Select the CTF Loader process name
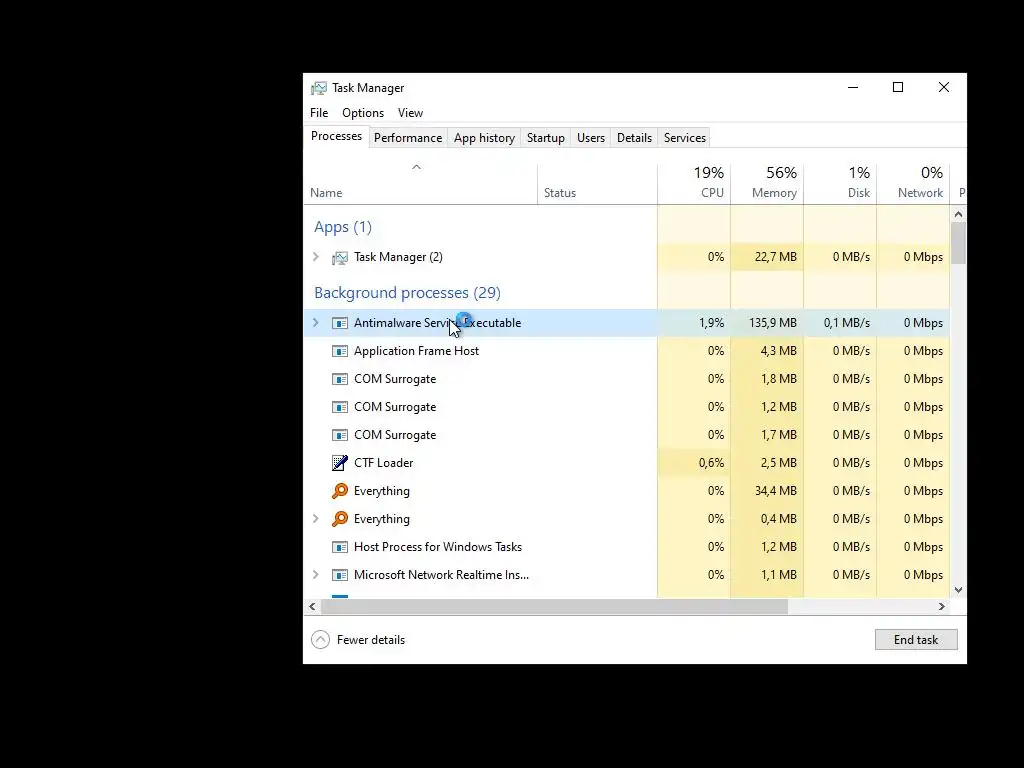The image size is (1024, 768). [383, 463]
